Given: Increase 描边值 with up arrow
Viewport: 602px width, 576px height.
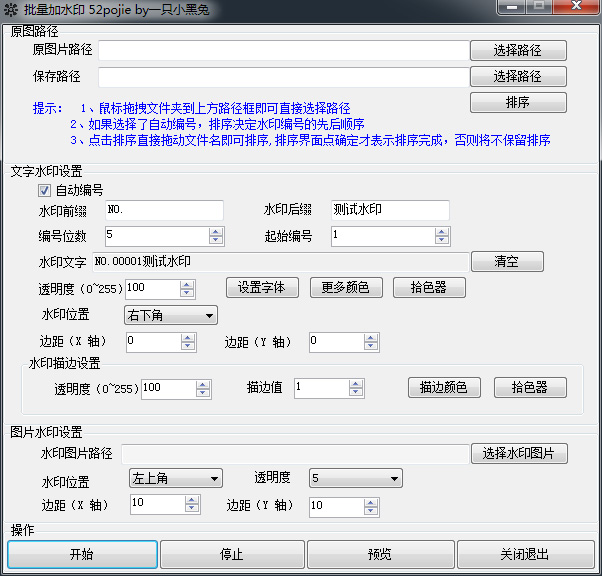Looking at the screenshot, I should coord(356,384).
